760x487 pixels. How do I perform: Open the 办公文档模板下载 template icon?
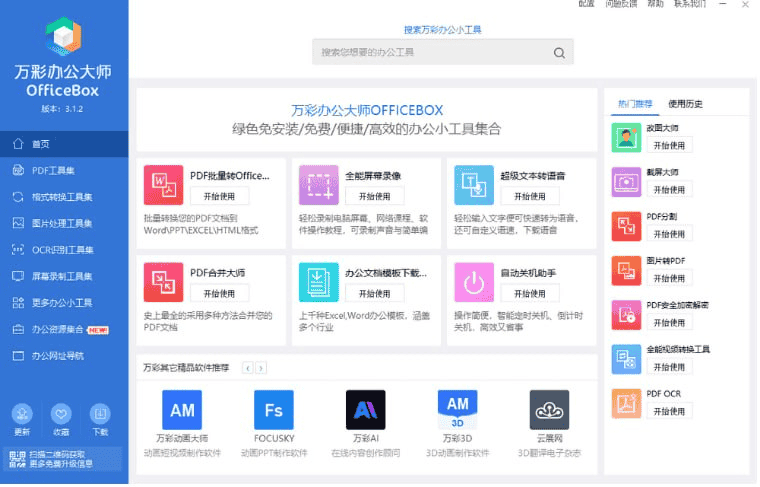319,283
